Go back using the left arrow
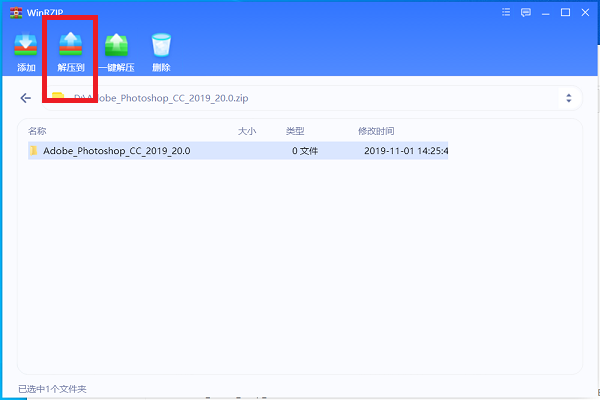The height and width of the screenshot is (400, 600). click(25, 98)
